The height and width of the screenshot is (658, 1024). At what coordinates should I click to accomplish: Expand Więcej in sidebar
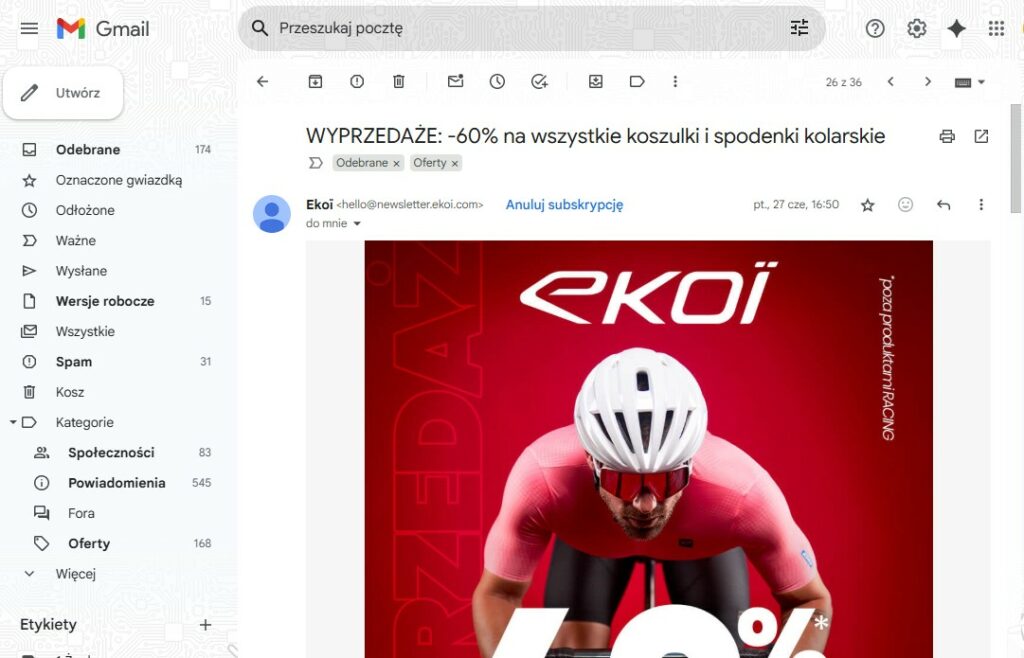click(76, 574)
